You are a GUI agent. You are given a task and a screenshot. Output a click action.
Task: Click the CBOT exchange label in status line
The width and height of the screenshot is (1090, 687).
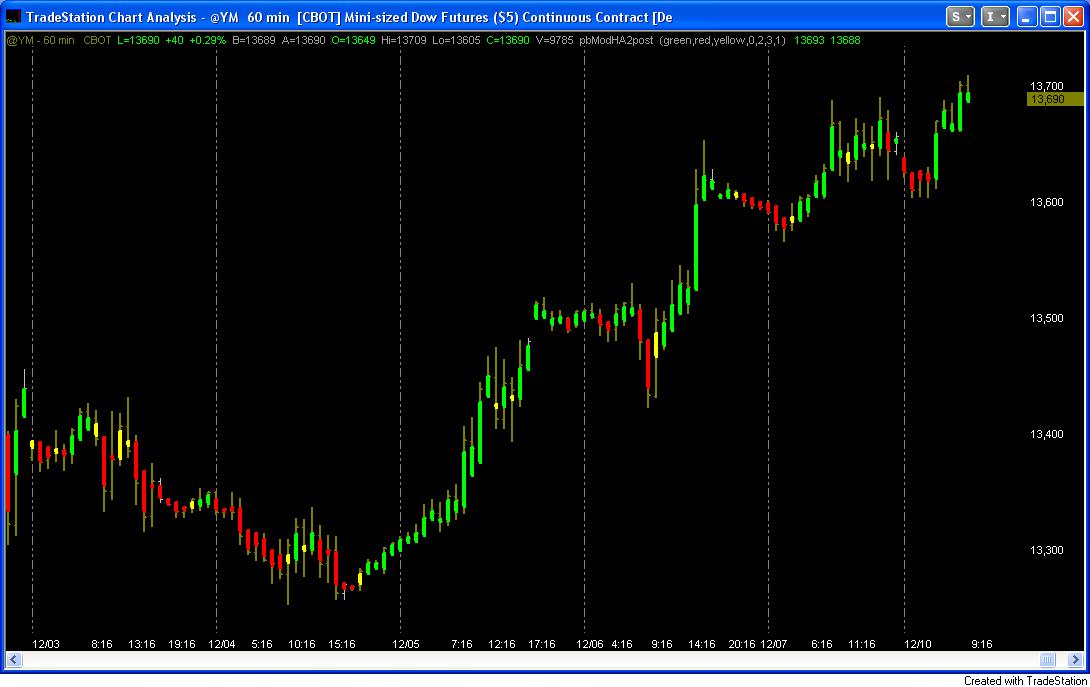97,40
